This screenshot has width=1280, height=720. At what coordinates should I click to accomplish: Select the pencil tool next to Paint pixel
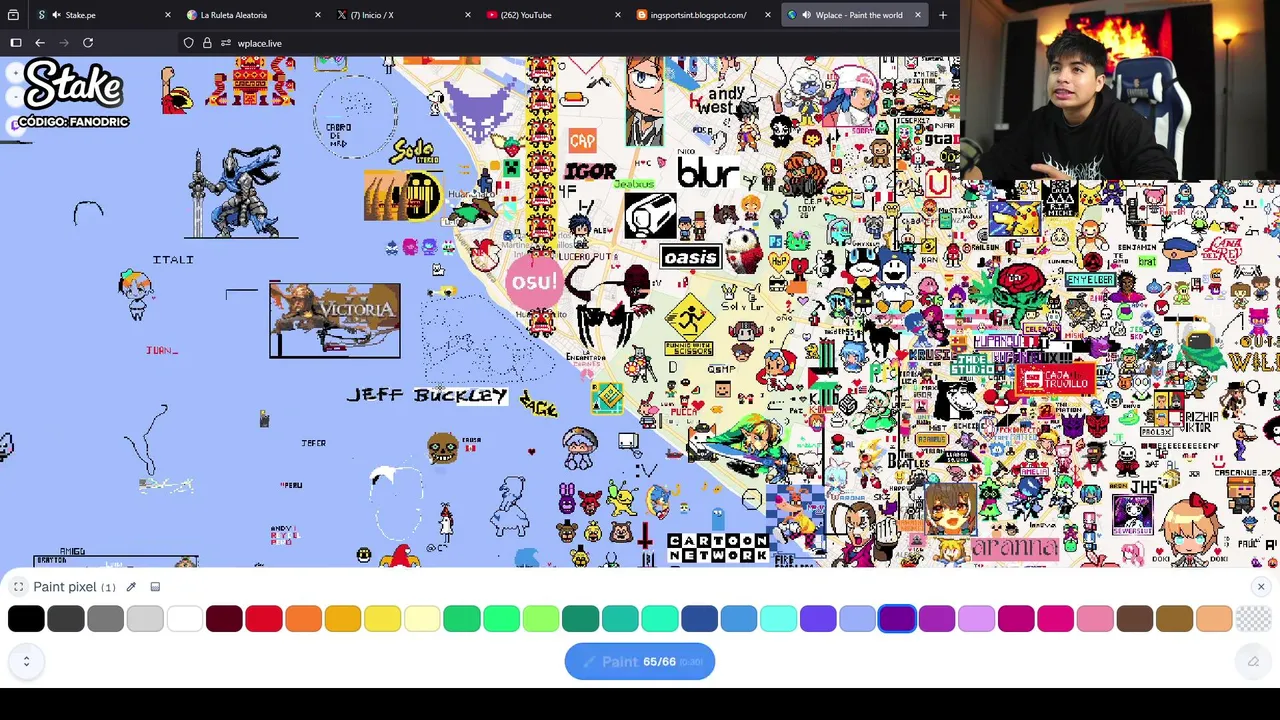coord(131,587)
